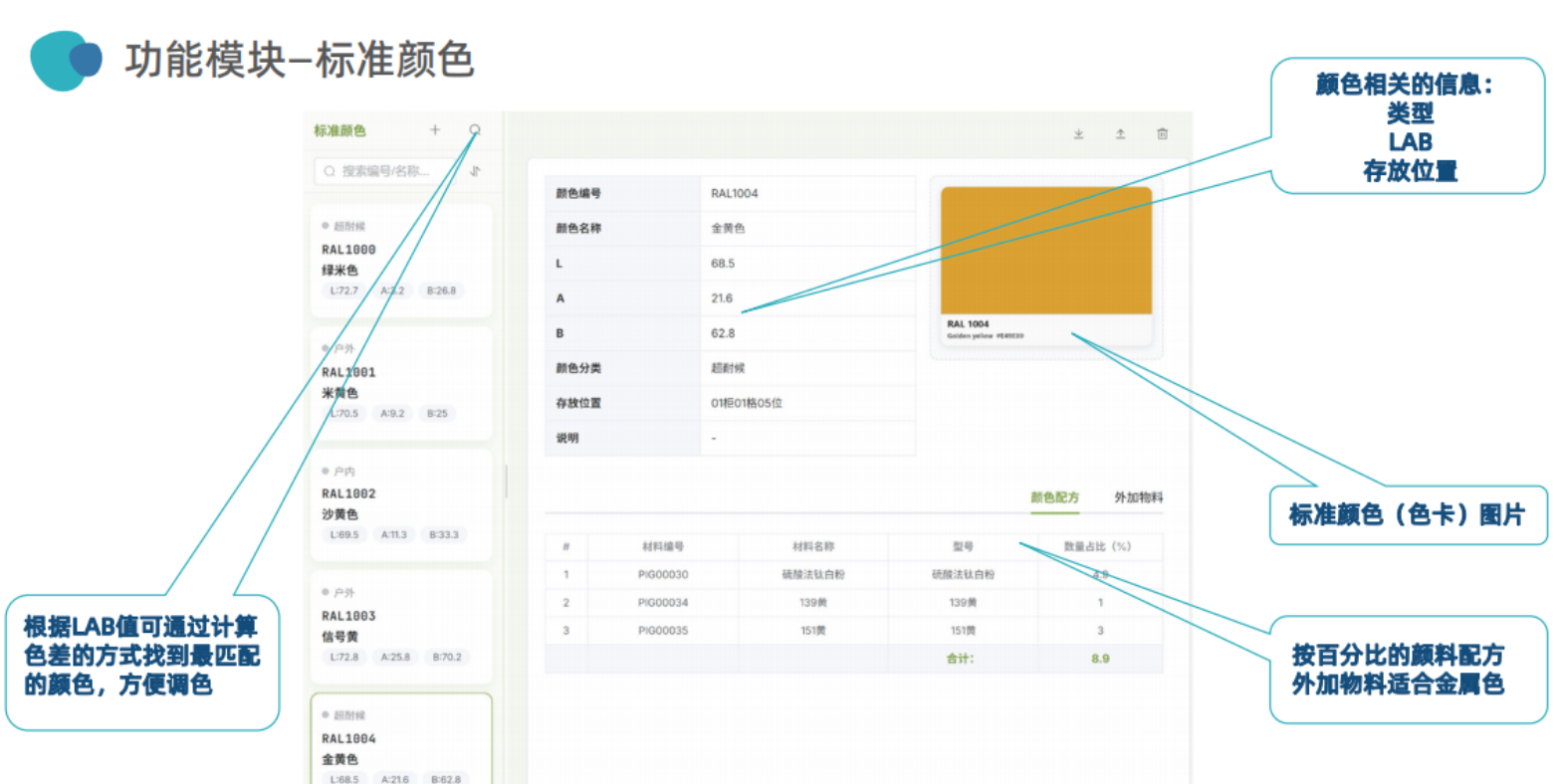The height and width of the screenshot is (784, 1560).
Task: Click the 颜色分类 value 超耐候 in details
Action: coord(728,368)
